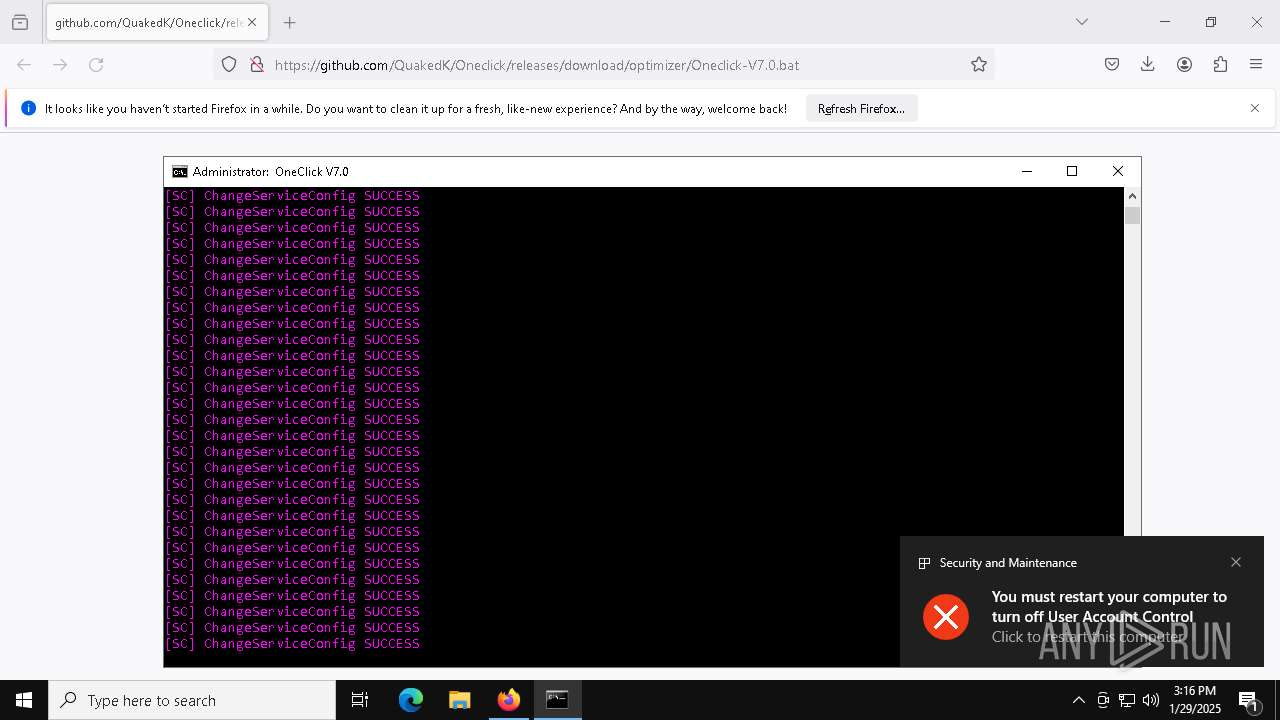The width and height of the screenshot is (1280, 720).
Task: Open the Firefox extensions panel
Action: (1220, 65)
